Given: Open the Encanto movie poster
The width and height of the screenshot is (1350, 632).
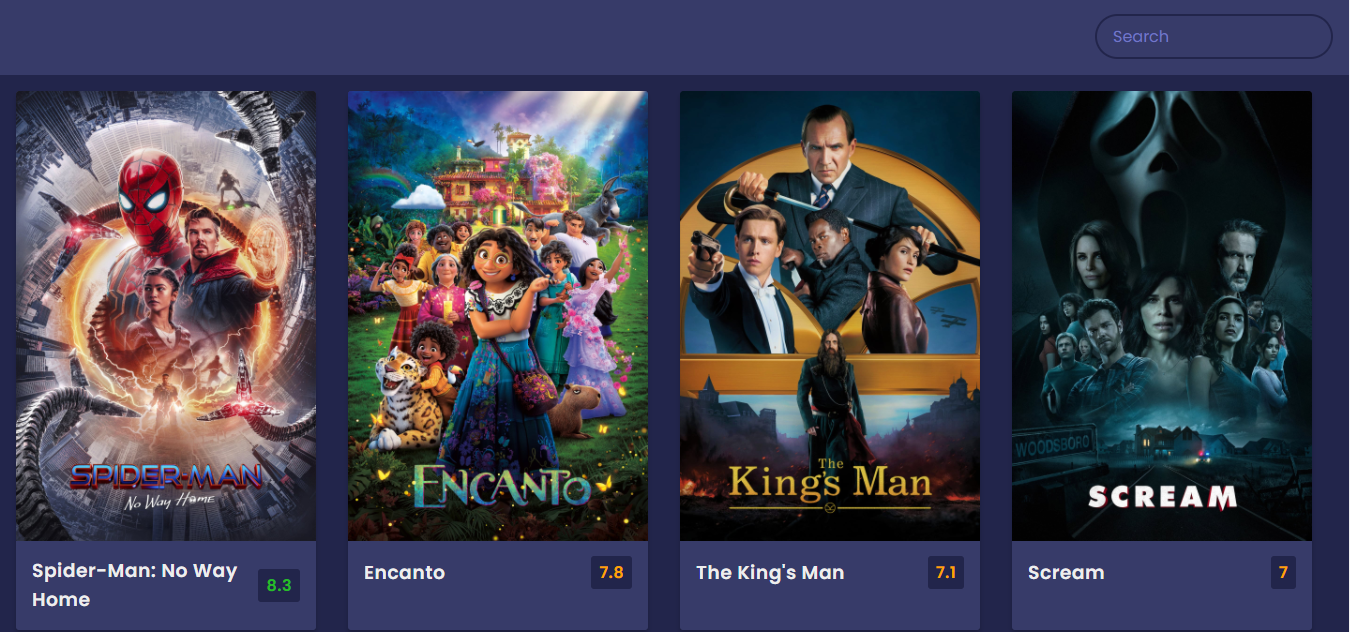Looking at the screenshot, I should [x=498, y=316].
